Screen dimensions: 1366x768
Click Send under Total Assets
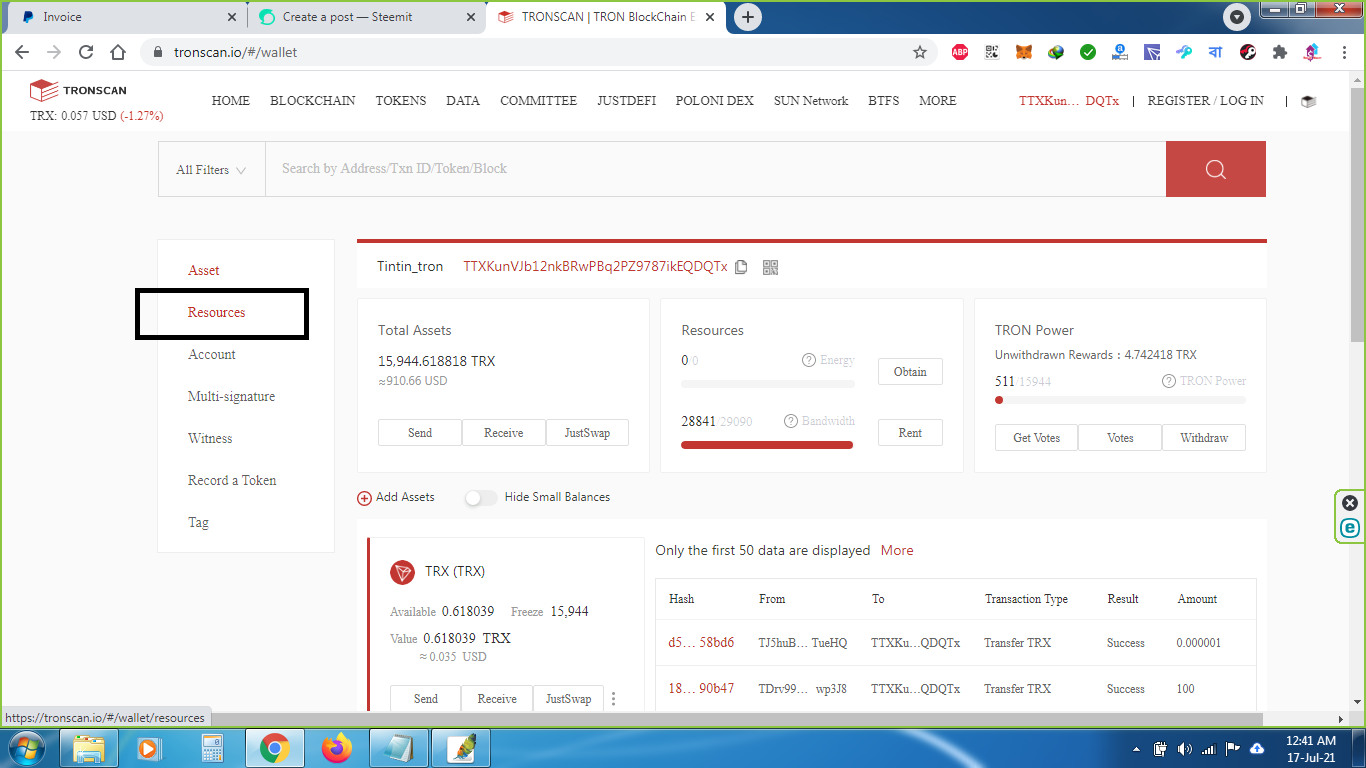[420, 433]
